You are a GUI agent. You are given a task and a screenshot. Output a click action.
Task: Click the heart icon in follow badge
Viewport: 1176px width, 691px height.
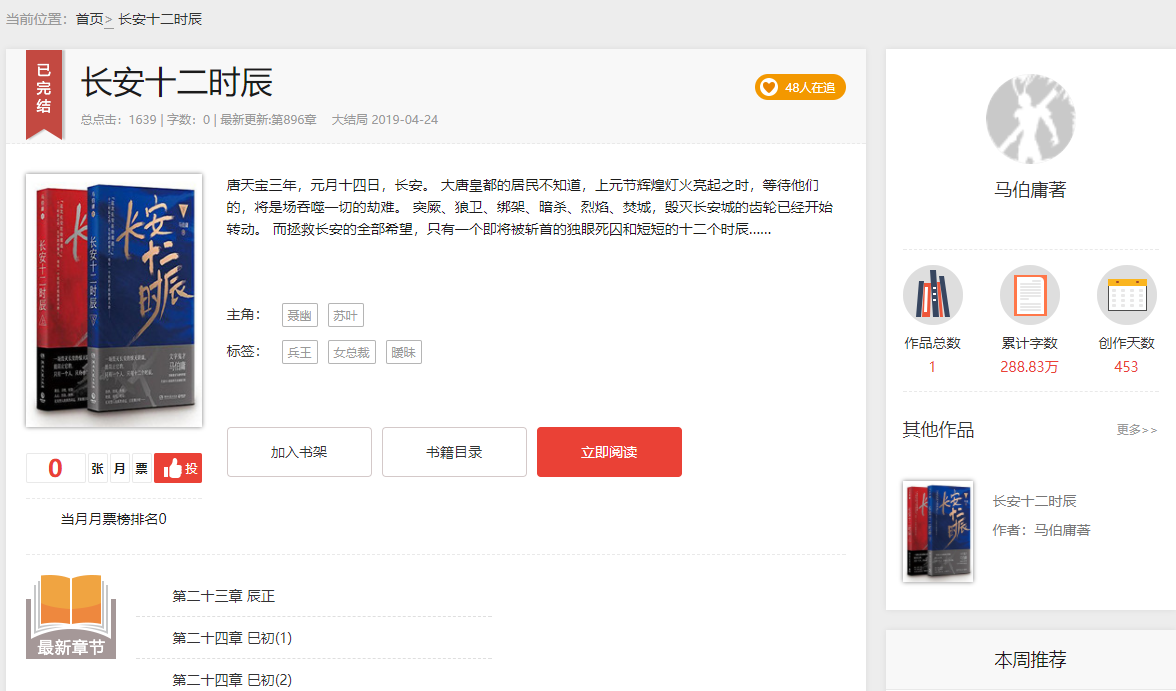769,87
